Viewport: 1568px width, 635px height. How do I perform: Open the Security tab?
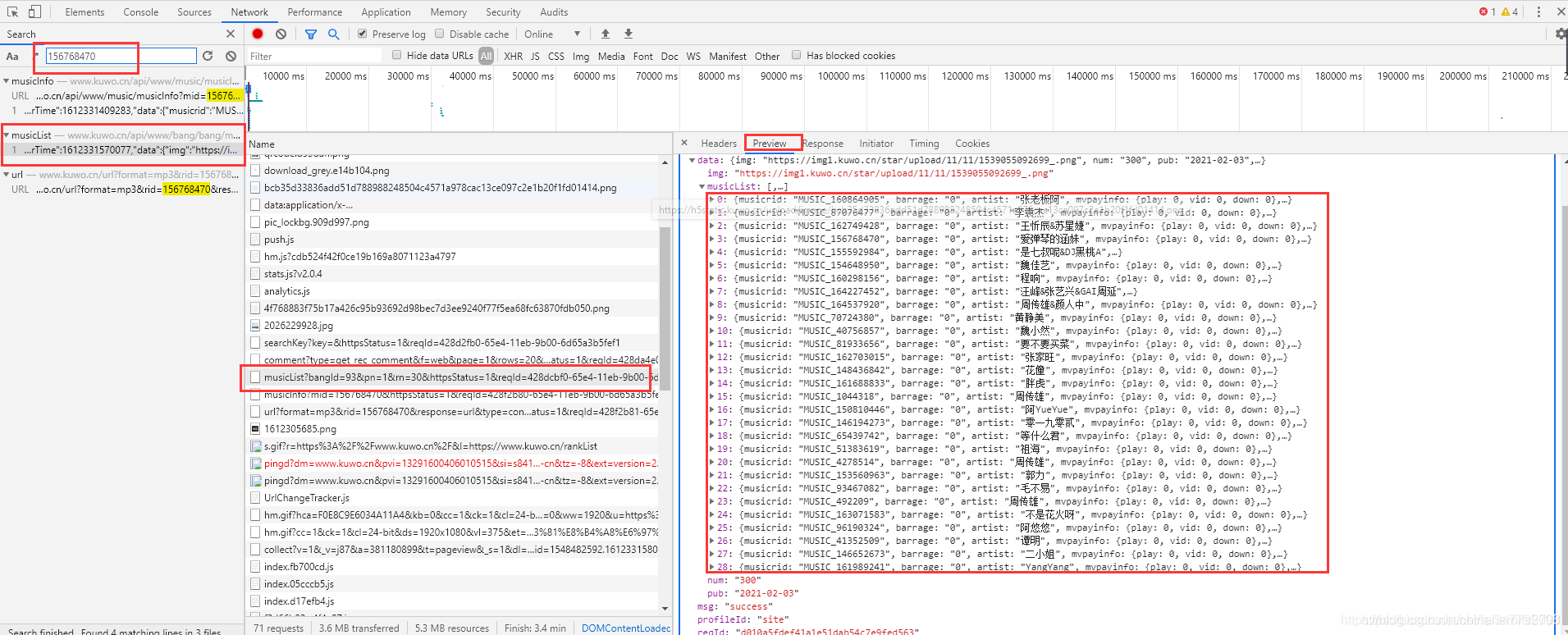point(503,12)
